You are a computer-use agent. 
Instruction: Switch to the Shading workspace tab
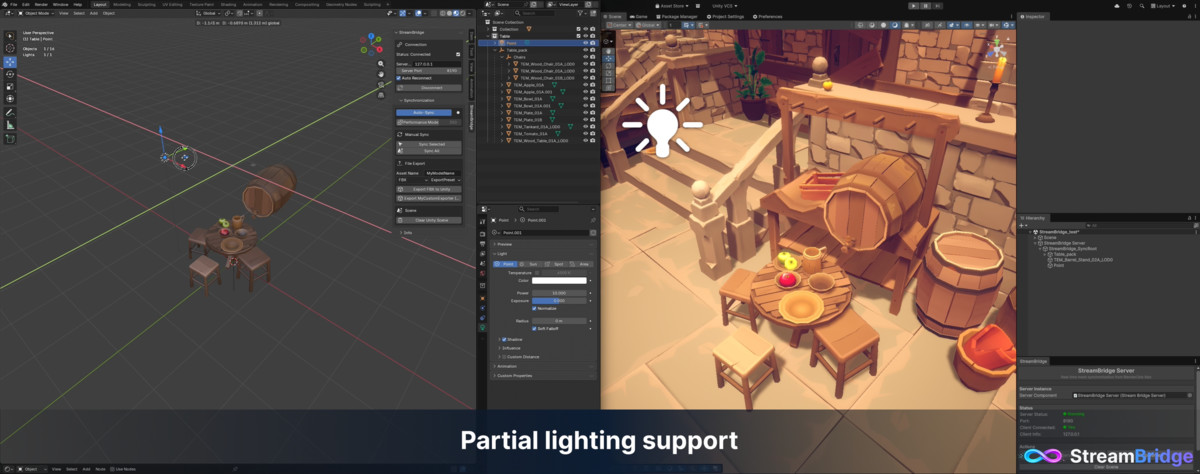click(230, 4)
